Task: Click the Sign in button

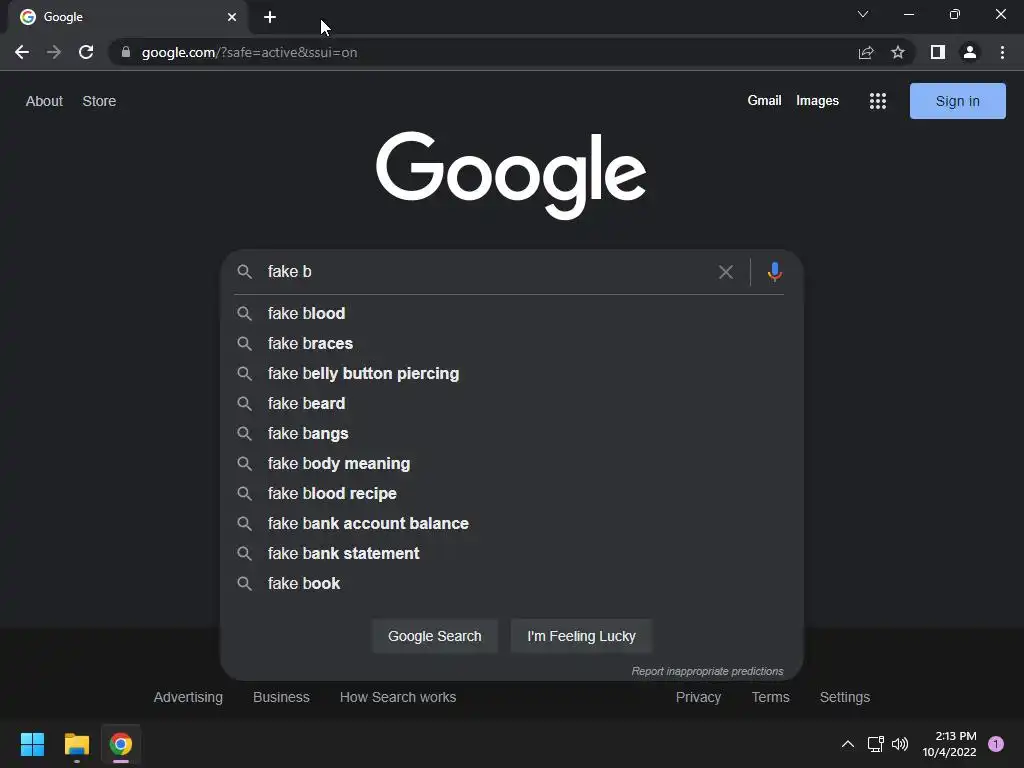Action: click(x=957, y=101)
